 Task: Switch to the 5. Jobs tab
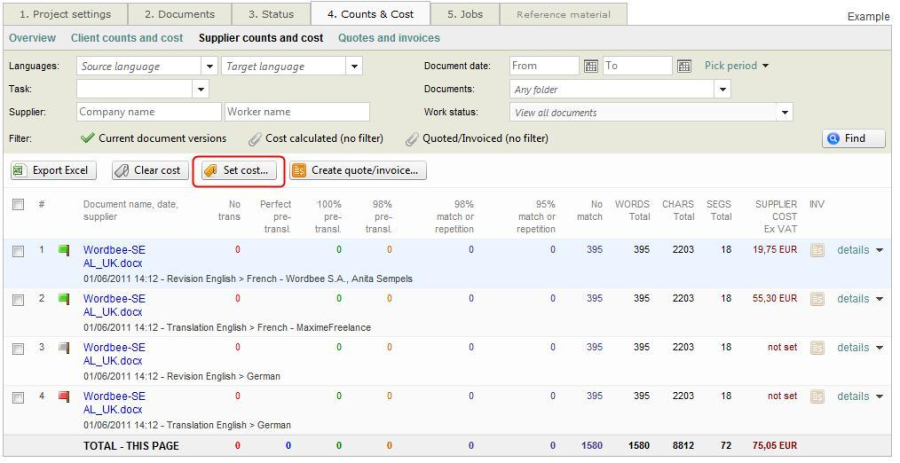pos(465,14)
